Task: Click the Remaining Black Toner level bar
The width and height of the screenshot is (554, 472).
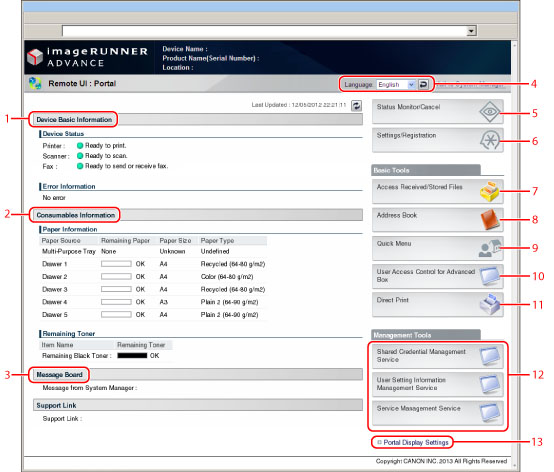Action: click(132, 356)
